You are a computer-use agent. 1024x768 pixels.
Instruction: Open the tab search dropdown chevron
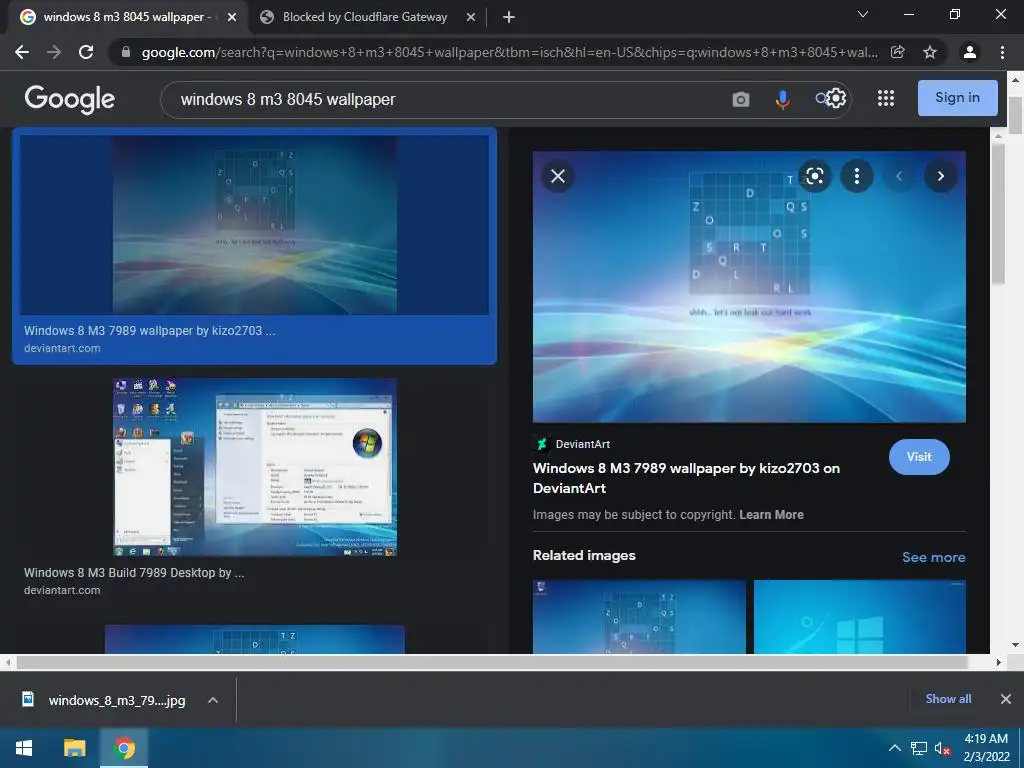tap(863, 14)
